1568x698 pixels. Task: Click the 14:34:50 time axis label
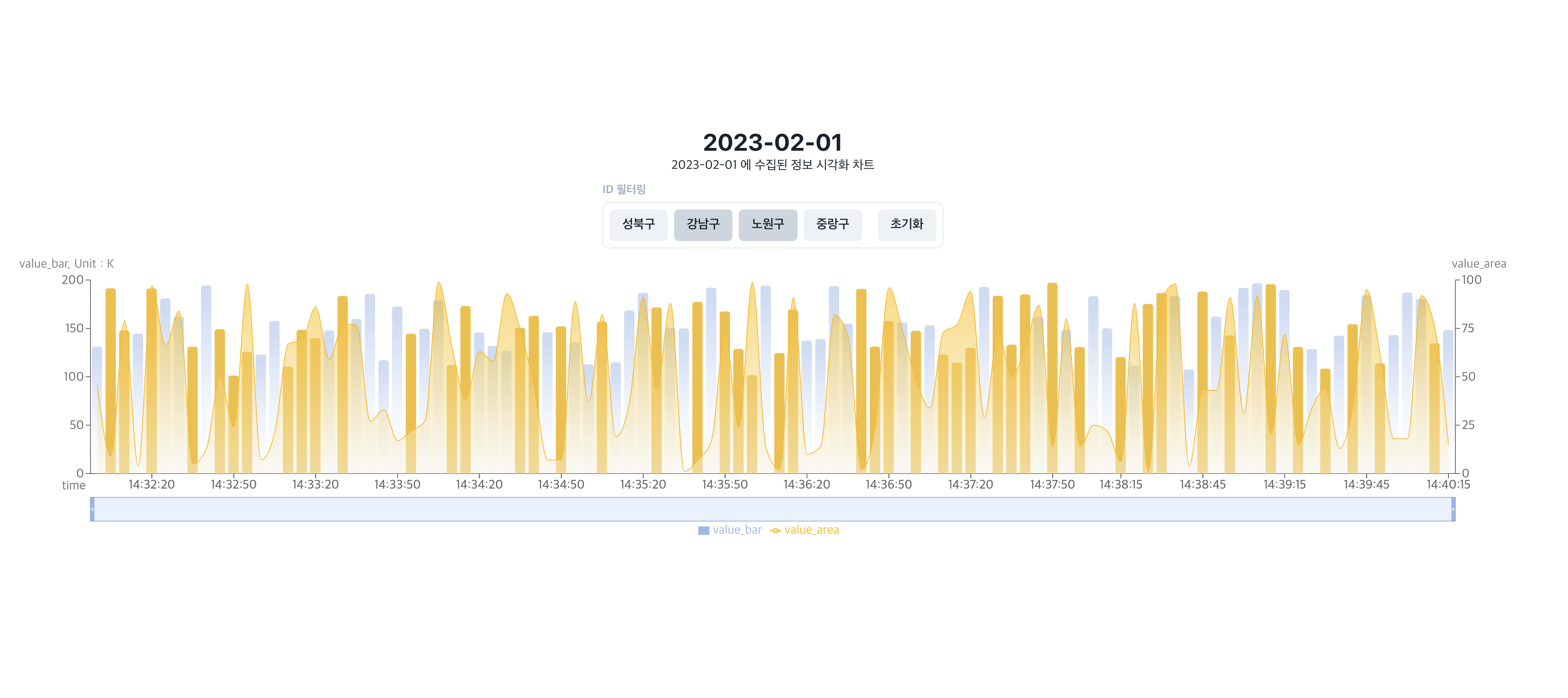pyautogui.click(x=561, y=484)
